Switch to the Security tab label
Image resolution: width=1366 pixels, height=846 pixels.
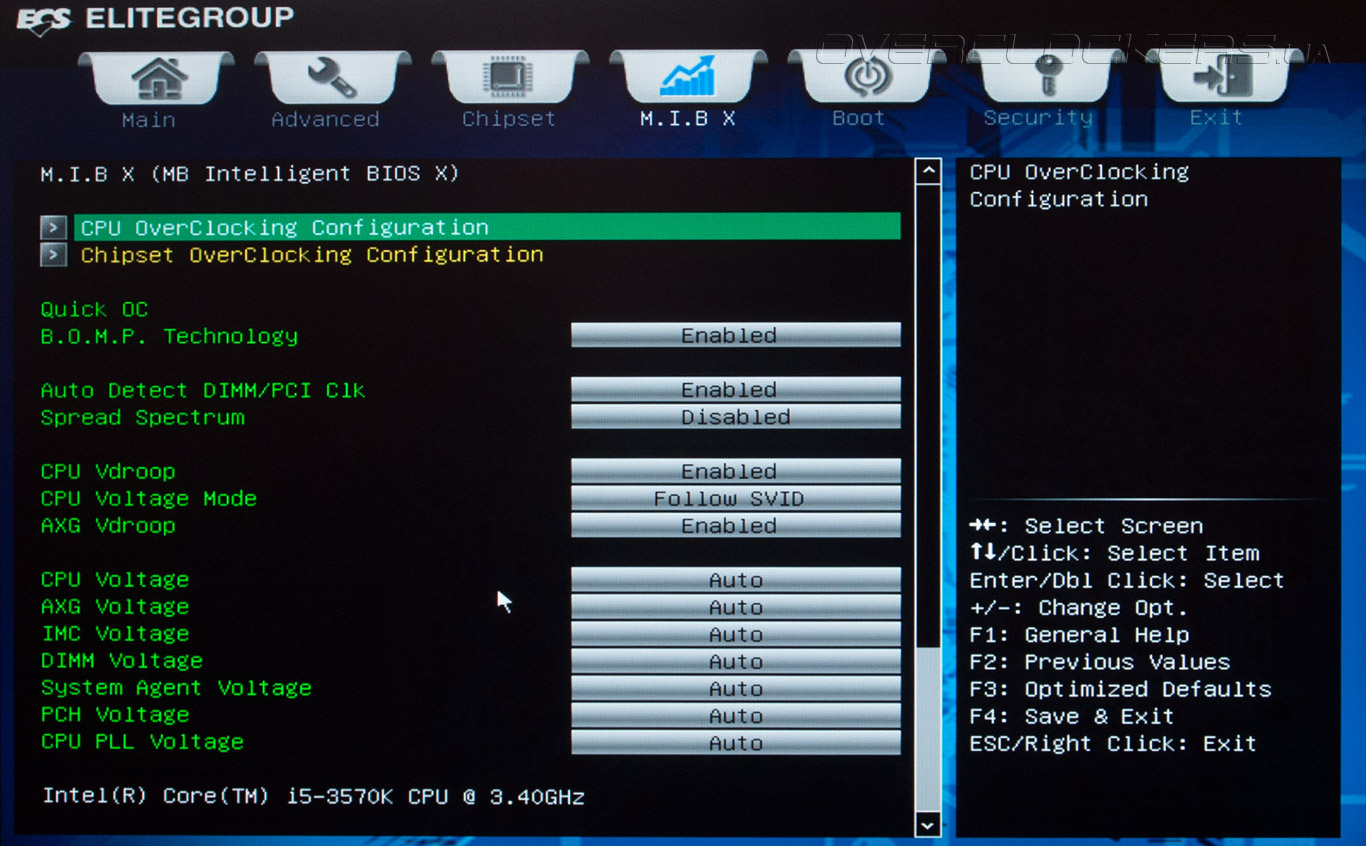tap(1038, 118)
